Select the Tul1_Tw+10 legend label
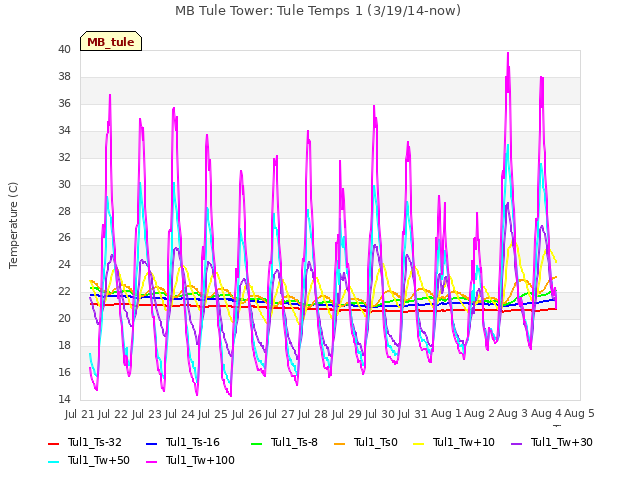 click(464, 442)
